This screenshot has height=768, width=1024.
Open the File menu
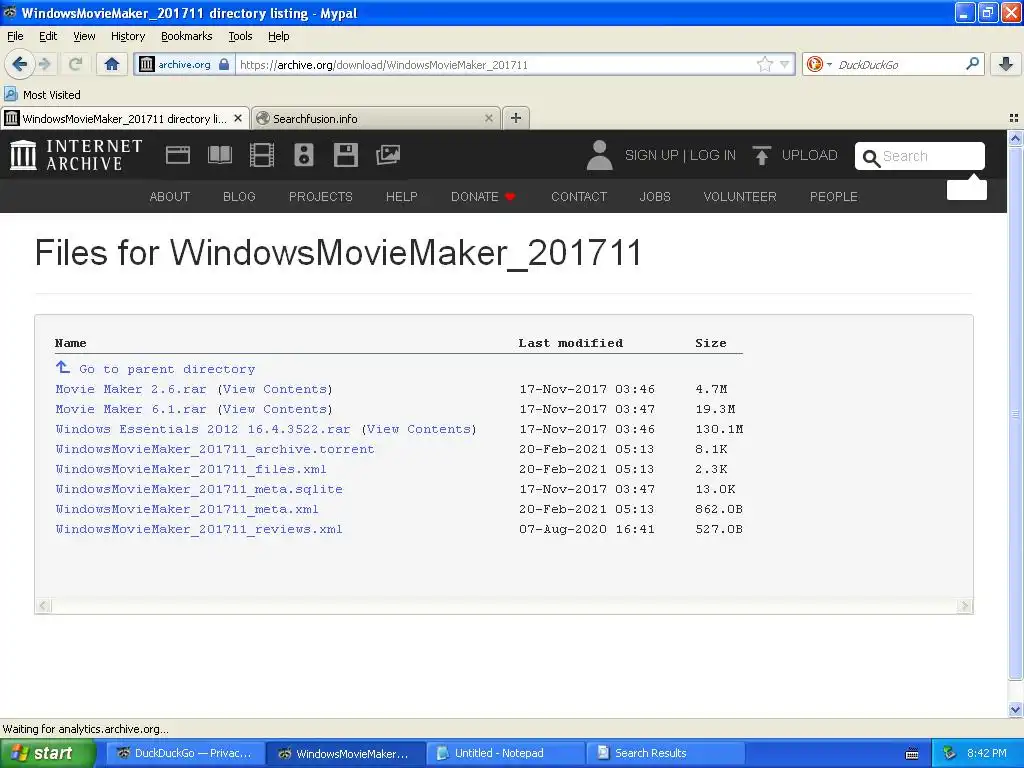(15, 36)
